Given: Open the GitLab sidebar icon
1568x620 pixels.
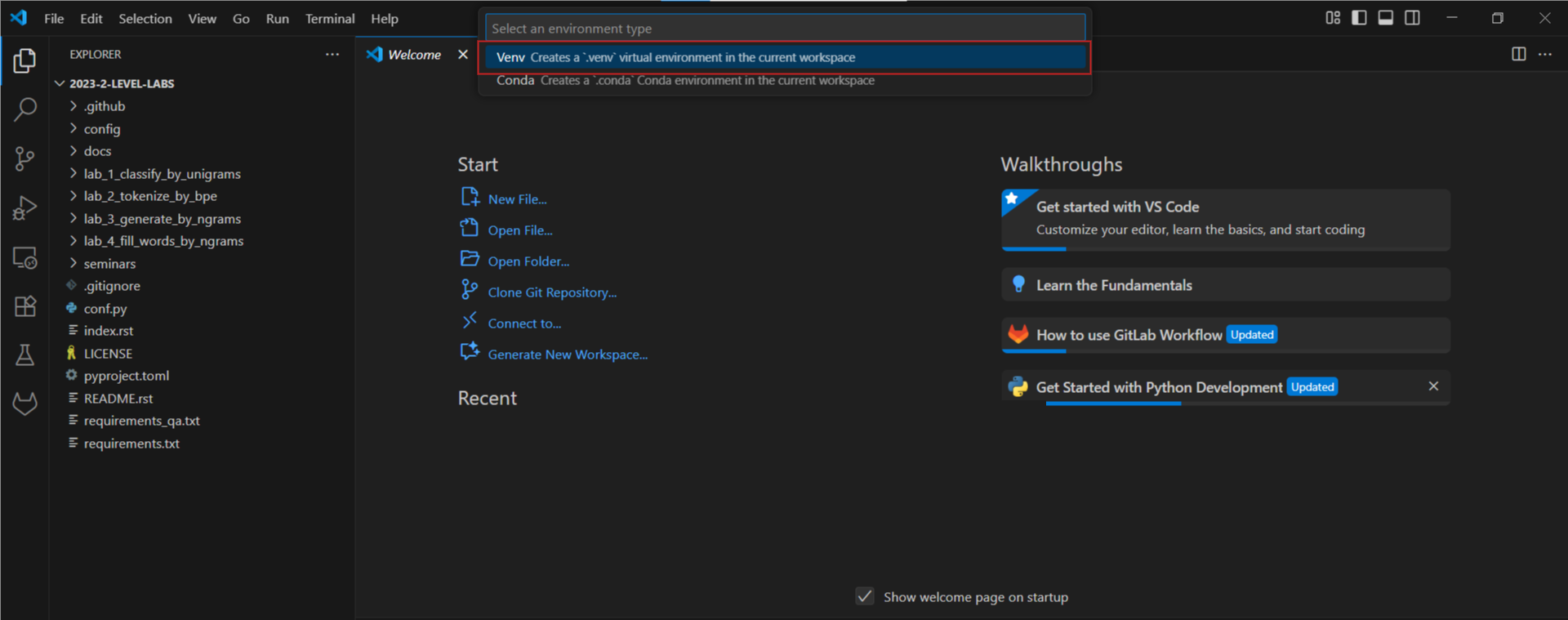Looking at the screenshot, I should pyautogui.click(x=24, y=404).
